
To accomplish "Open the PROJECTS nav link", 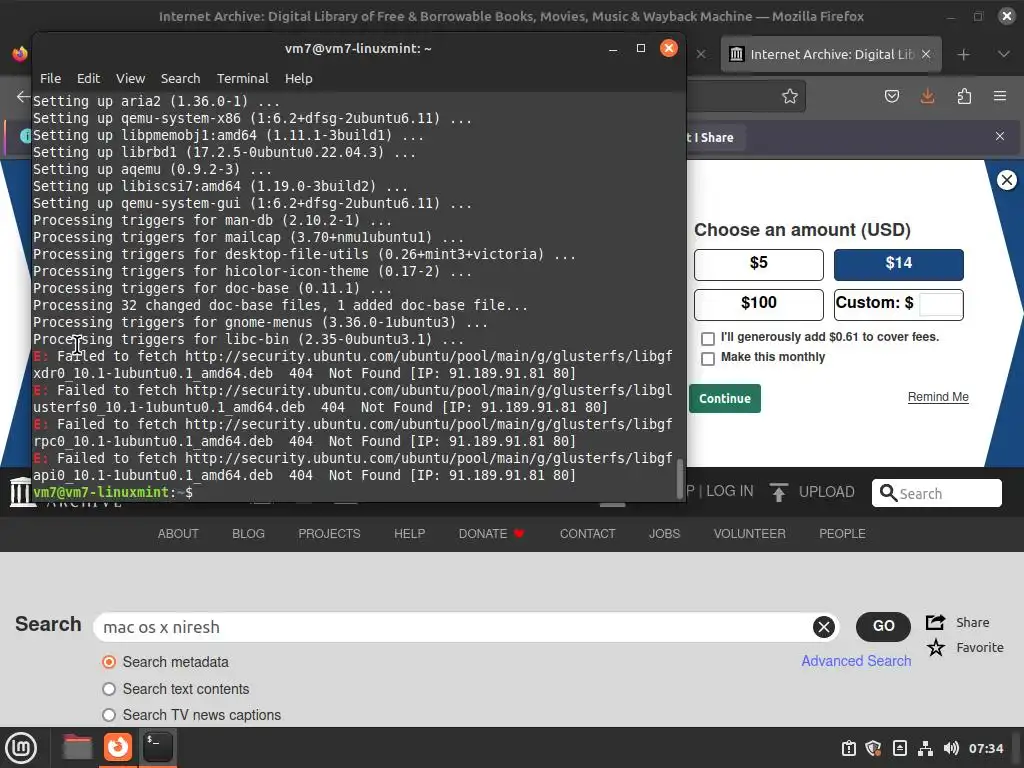I will coord(329,534).
